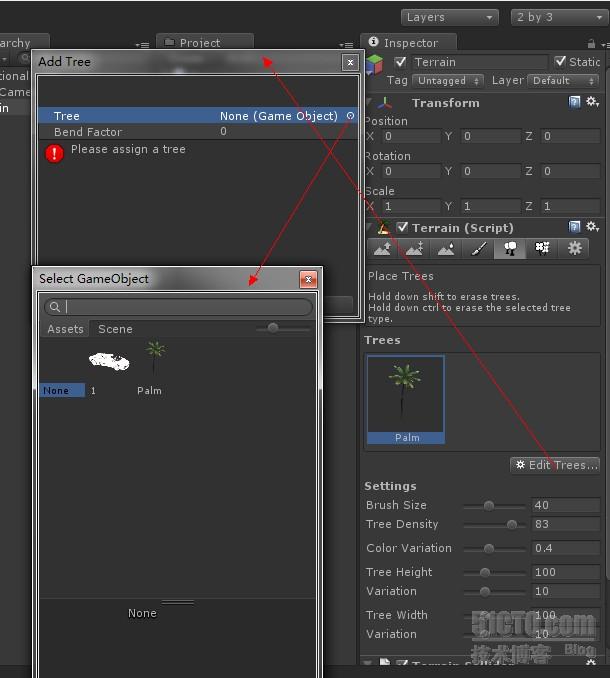
Task: Switch to Assets tab in Select GameObject
Action: [x=65, y=329]
